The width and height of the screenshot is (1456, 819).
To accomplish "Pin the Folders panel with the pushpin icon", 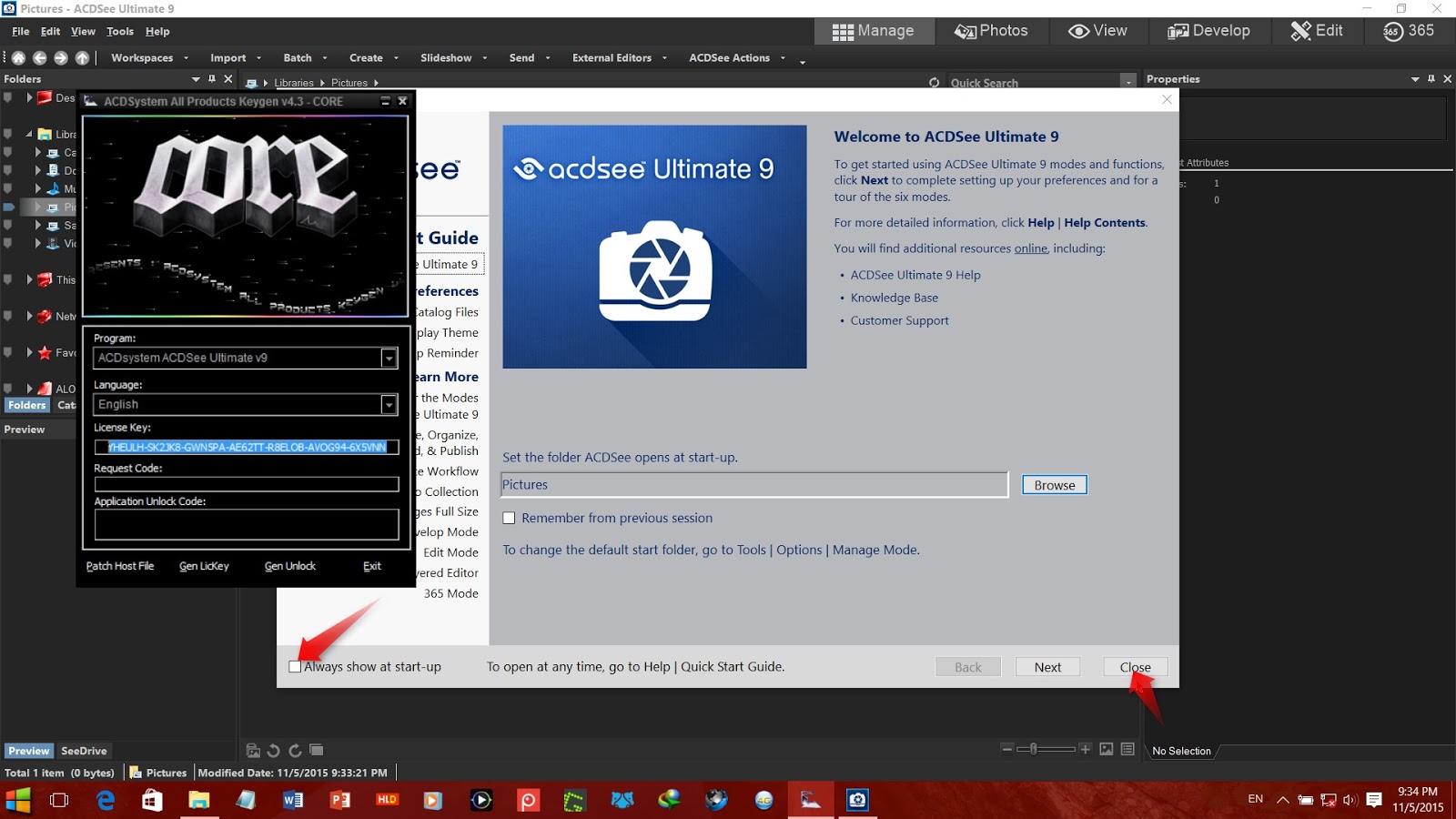I will point(212,79).
